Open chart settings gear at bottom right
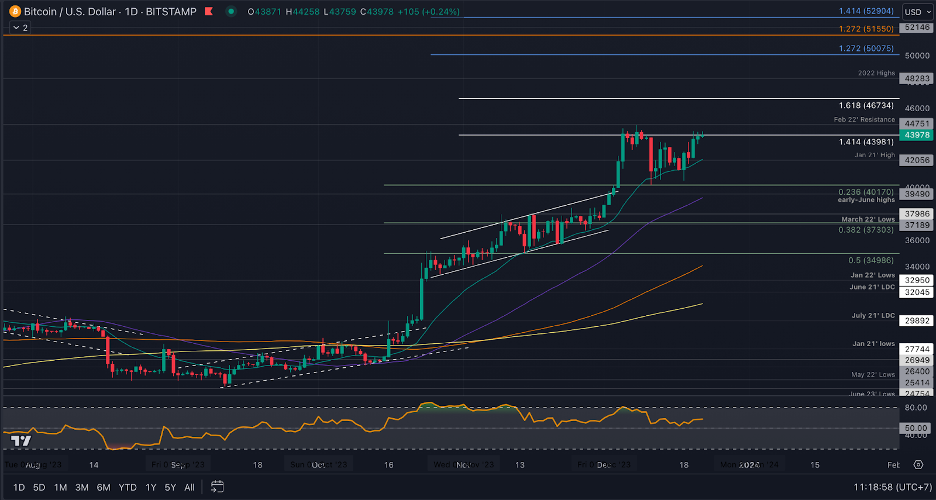 point(918,465)
